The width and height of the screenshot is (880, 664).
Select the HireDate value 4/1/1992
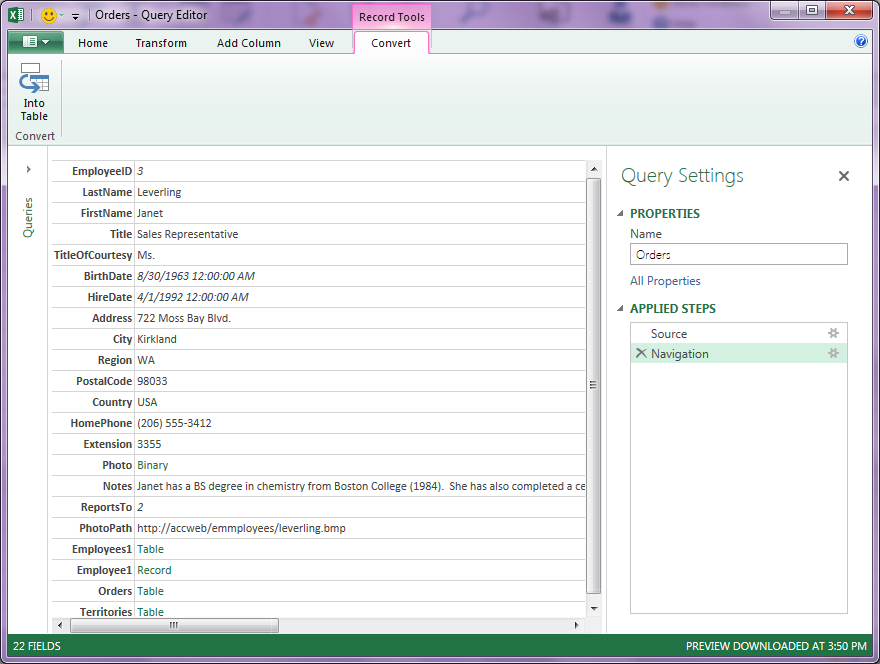(x=192, y=297)
